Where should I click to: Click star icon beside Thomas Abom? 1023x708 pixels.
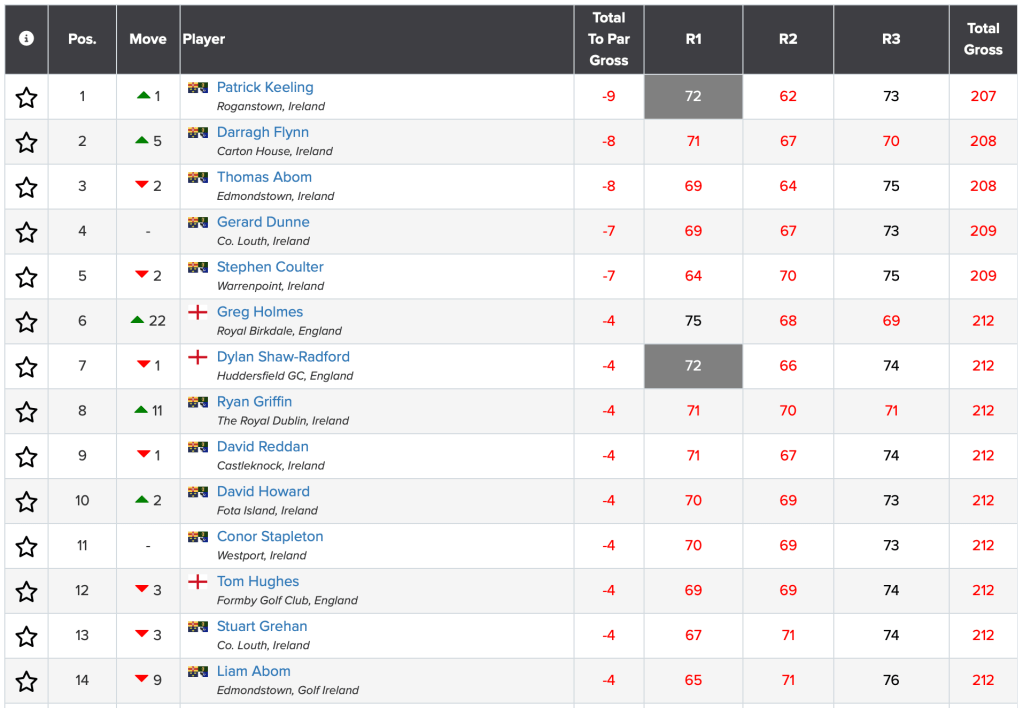click(x=26, y=187)
